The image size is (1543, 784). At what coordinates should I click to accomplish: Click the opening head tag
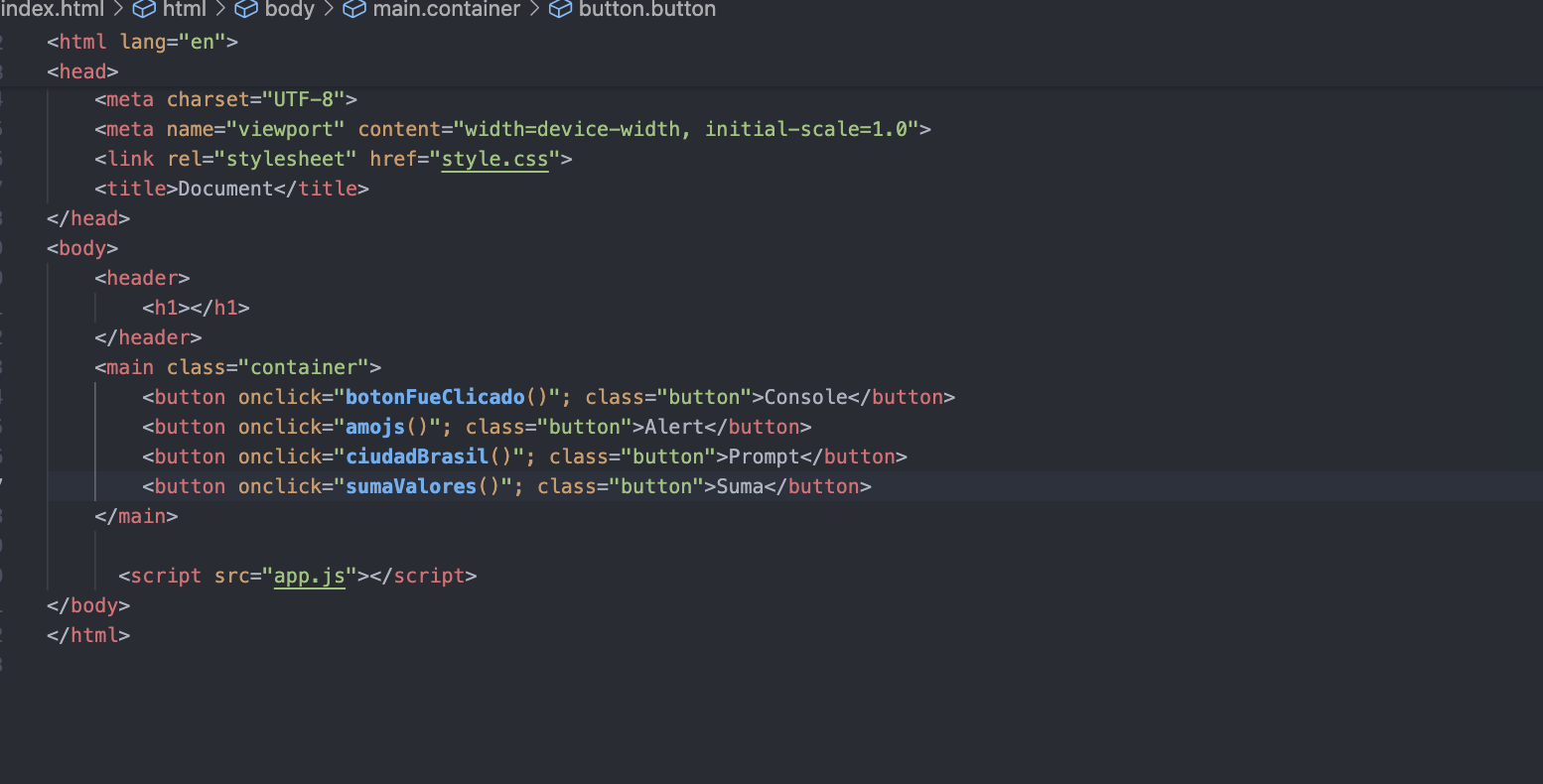82,71
